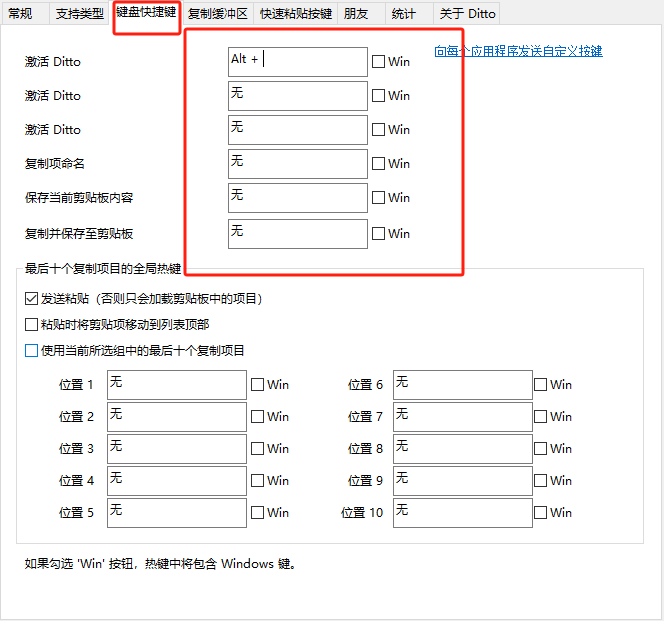Click the 向每个应用程序发送自定义按键 link
This screenshot has height=621, width=664.
click(x=518, y=51)
